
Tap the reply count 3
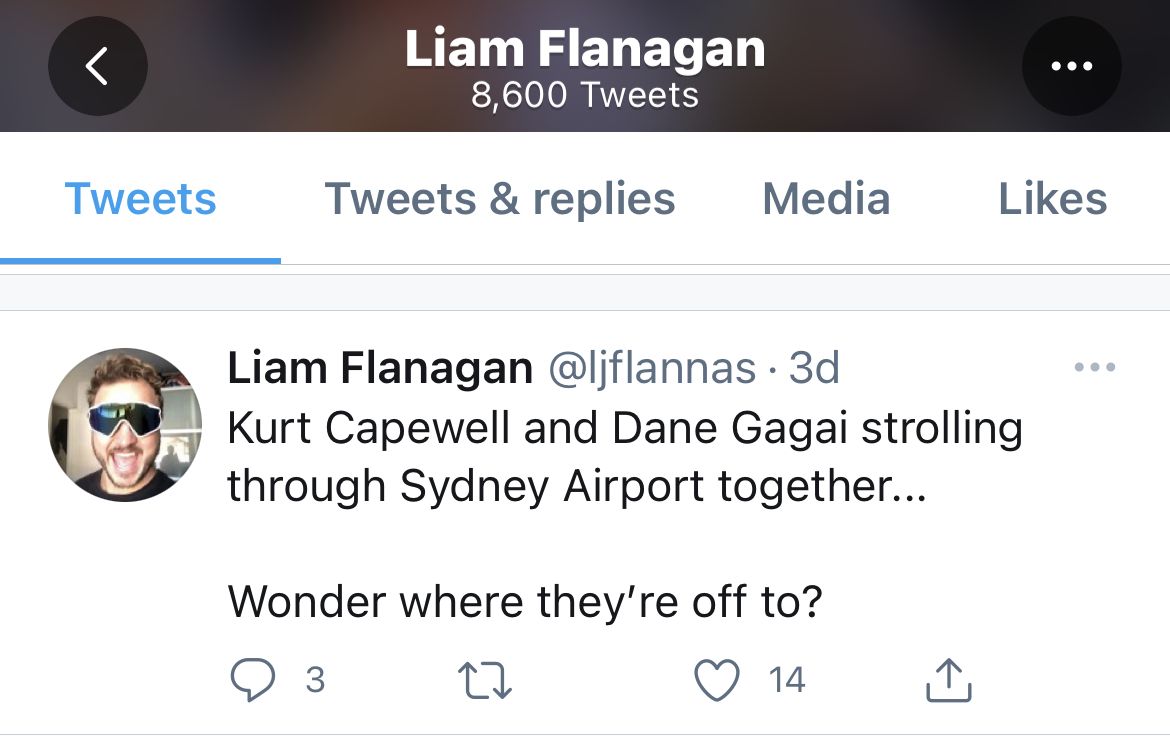coord(316,680)
